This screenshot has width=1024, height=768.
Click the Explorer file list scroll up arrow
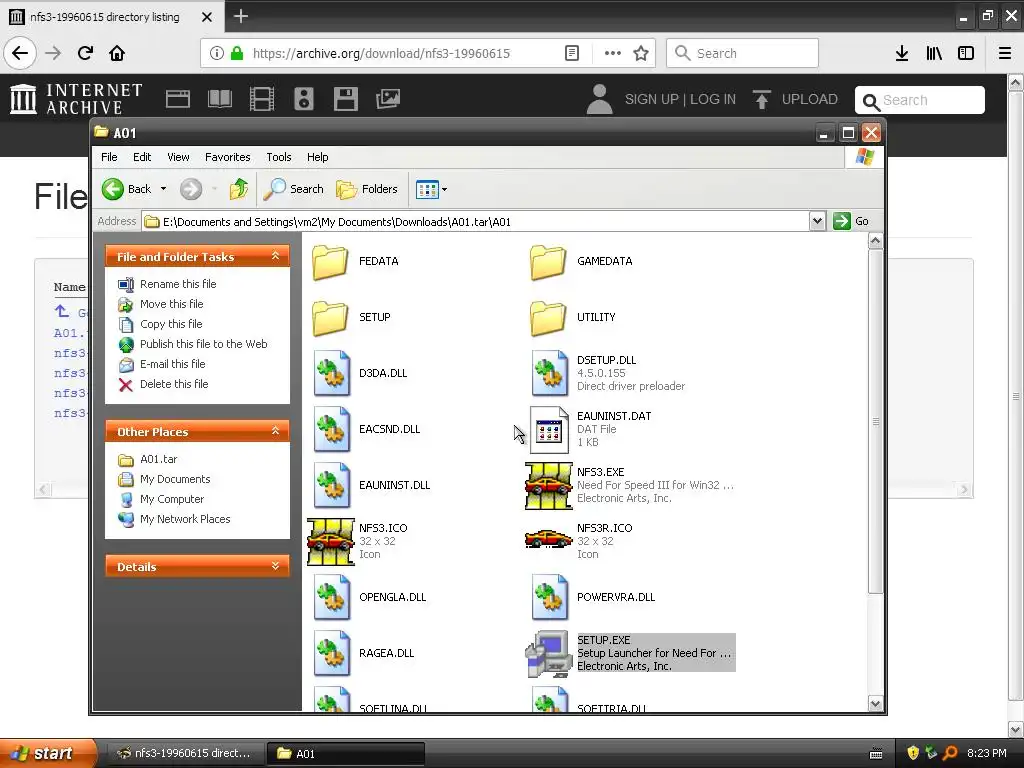tap(875, 241)
